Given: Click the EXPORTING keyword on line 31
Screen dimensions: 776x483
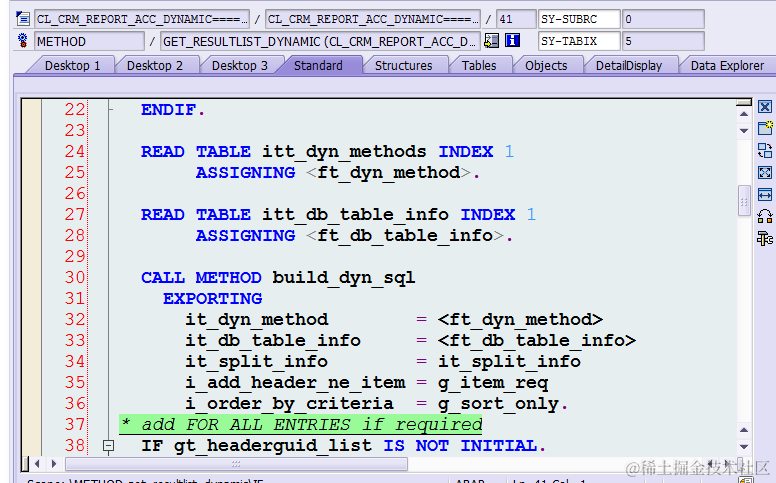Looking at the screenshot, I should [x=212, y=298].
